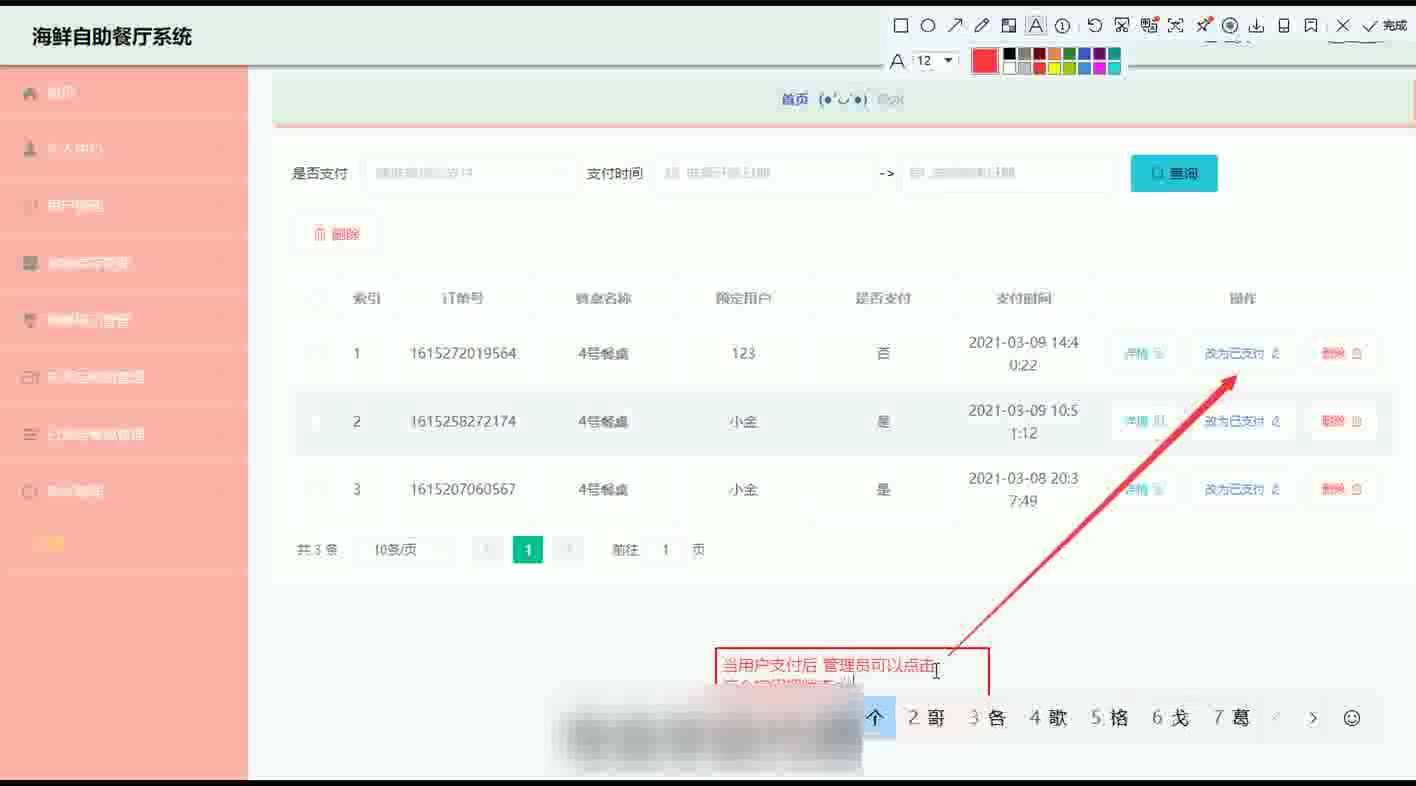Cancel the screenshot with the X icon
This screenshot has height=786, width=1416.
tap(1343, 26)
